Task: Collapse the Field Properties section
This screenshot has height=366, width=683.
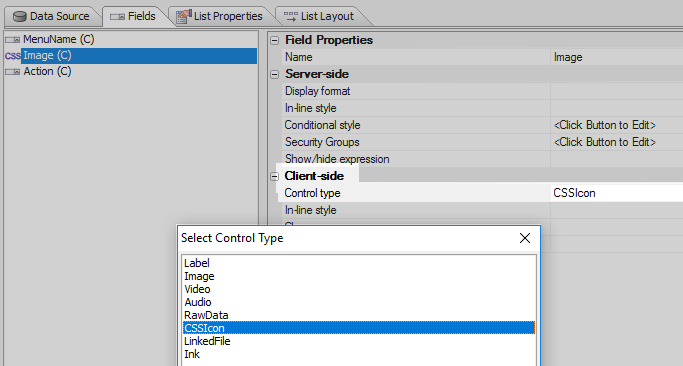Action: point(274,41)
